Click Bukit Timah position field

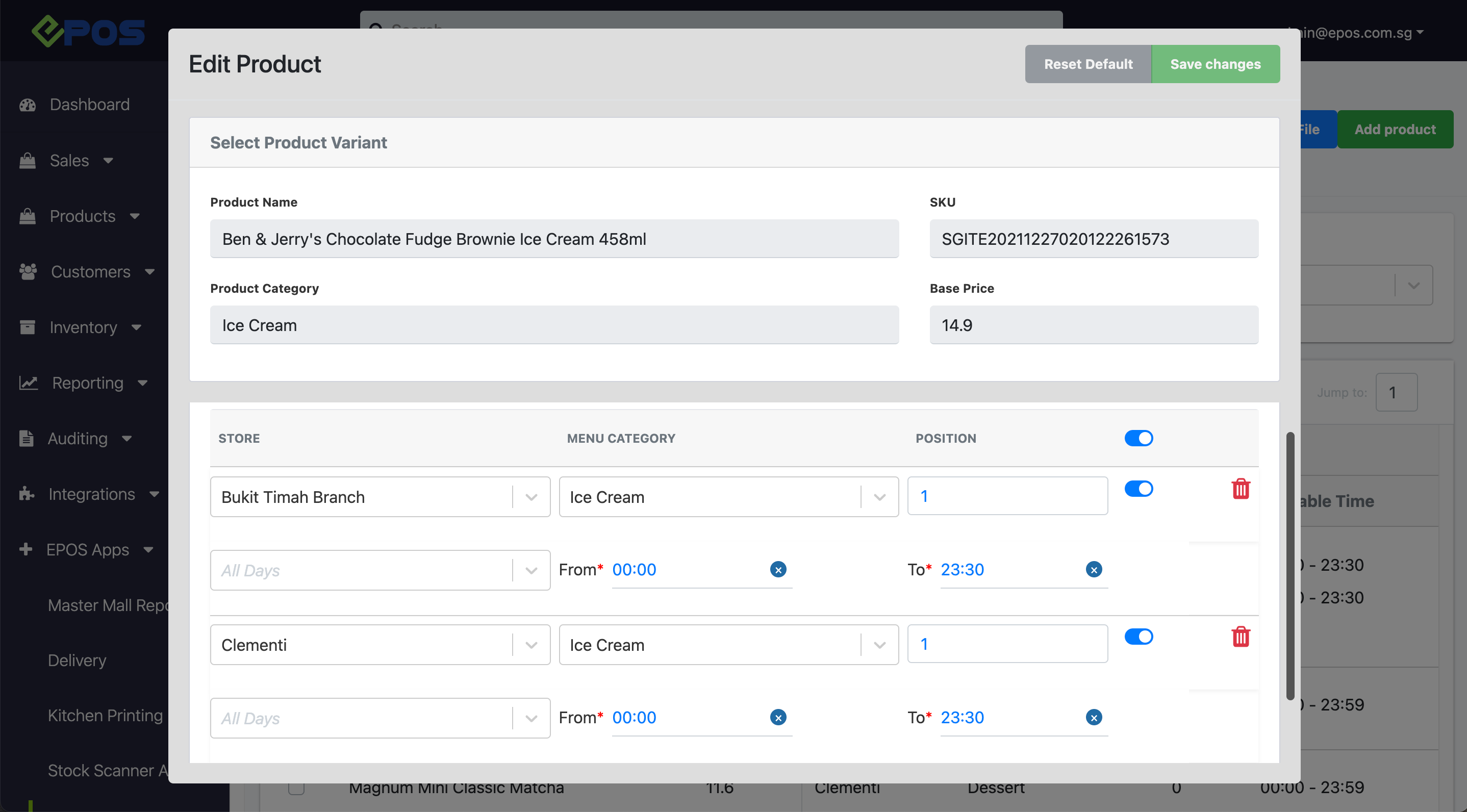pos(1007,496)
